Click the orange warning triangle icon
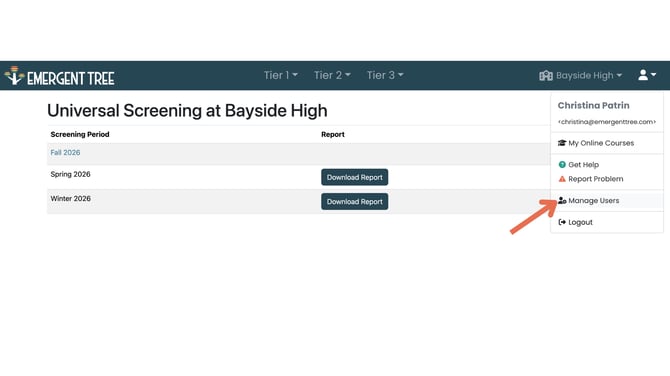670x376 pixels. [x=562, y=179]
